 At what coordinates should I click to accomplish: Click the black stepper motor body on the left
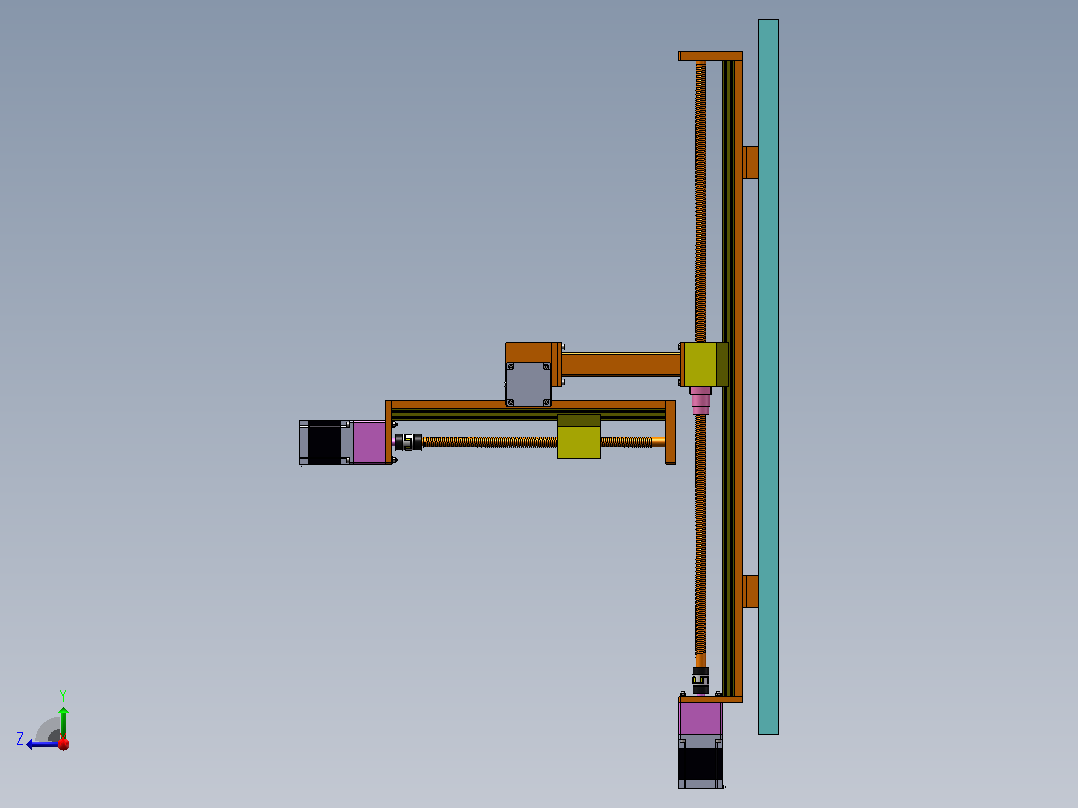point(324,442)
